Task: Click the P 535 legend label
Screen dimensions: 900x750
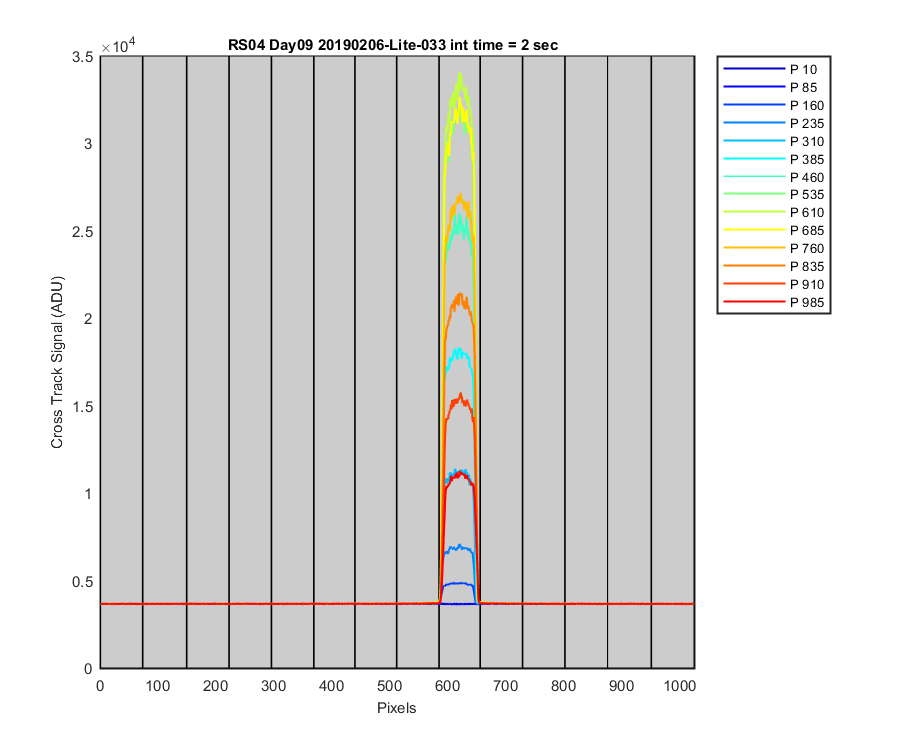Action: pyautogui.click(x=807, y=195)
